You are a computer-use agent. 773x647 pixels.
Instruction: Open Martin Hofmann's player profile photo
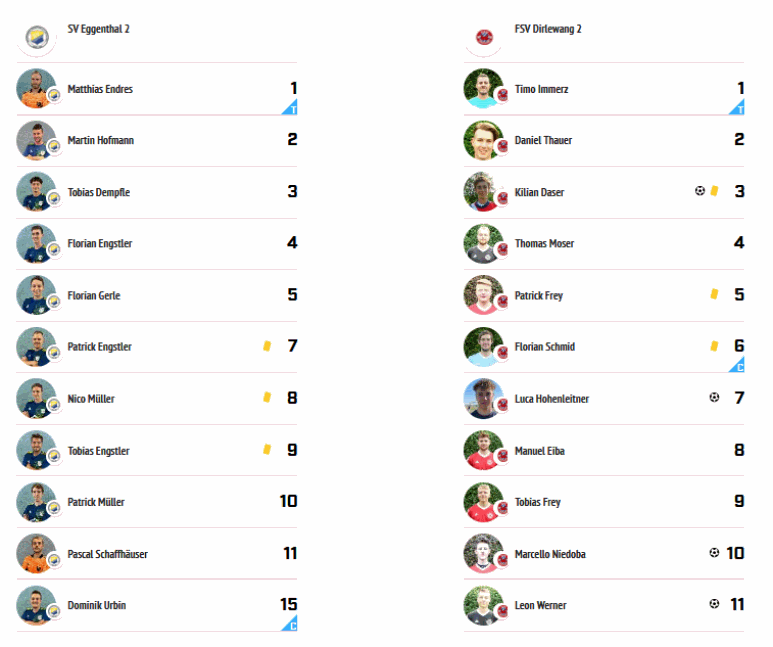pyautogui.click(x=36, y=141)
